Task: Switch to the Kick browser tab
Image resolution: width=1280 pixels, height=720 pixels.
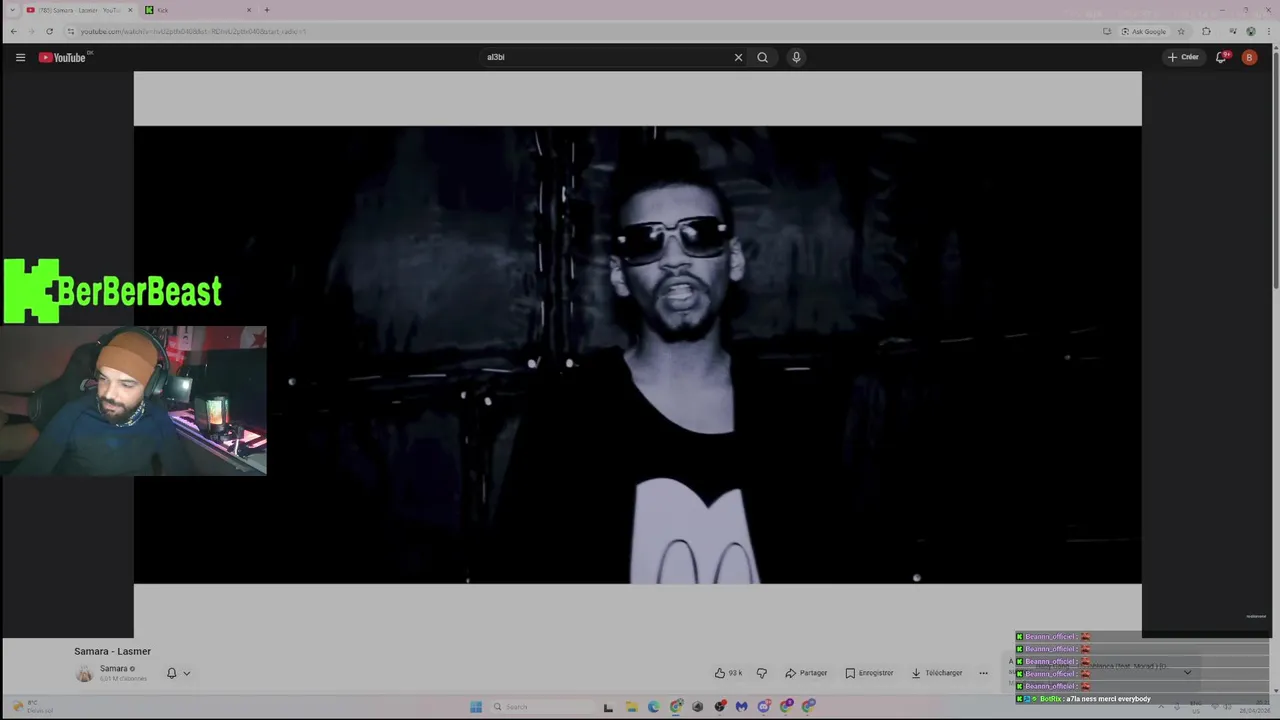Action: coord(198,10)
